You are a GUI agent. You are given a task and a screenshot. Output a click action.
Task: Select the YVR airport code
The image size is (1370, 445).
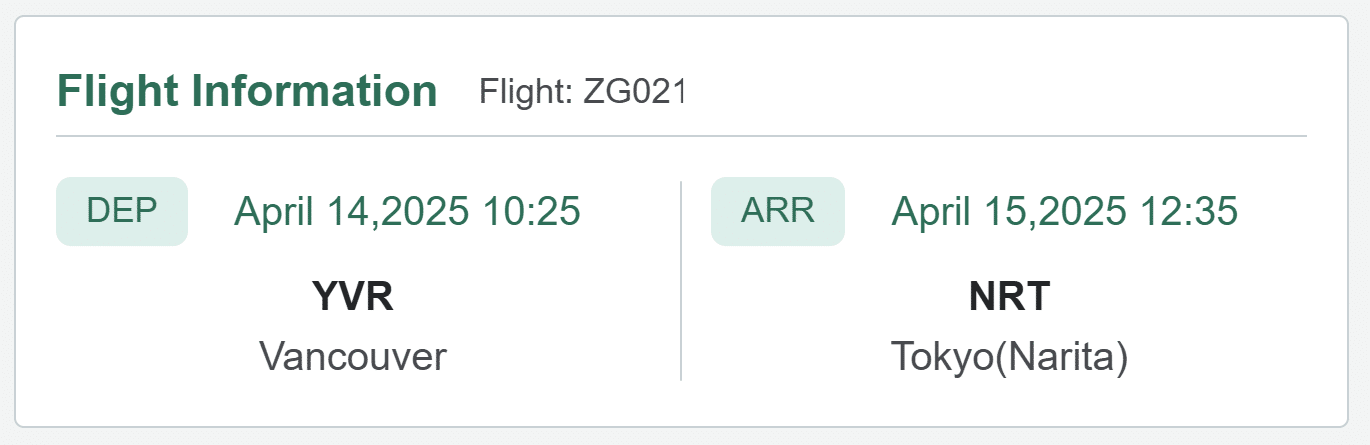pos(353,297)
